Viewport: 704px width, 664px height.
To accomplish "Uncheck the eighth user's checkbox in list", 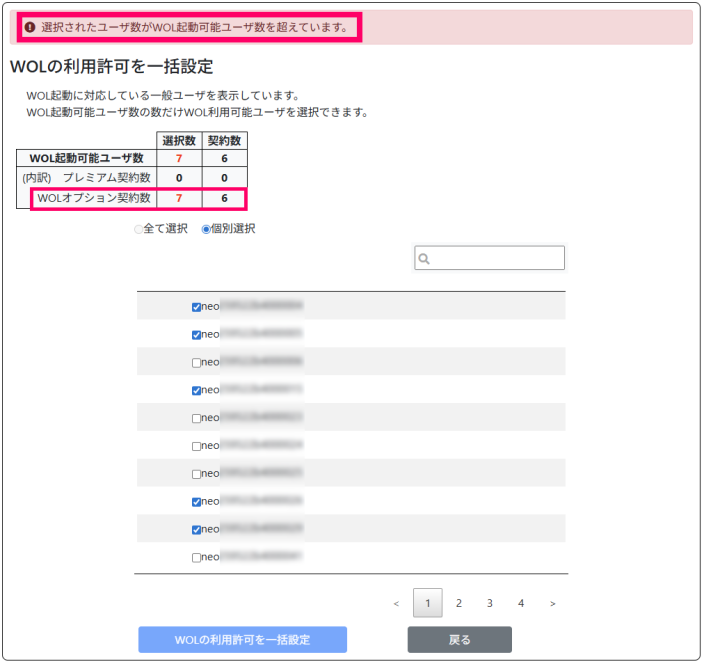I will (x=196, y=502).
